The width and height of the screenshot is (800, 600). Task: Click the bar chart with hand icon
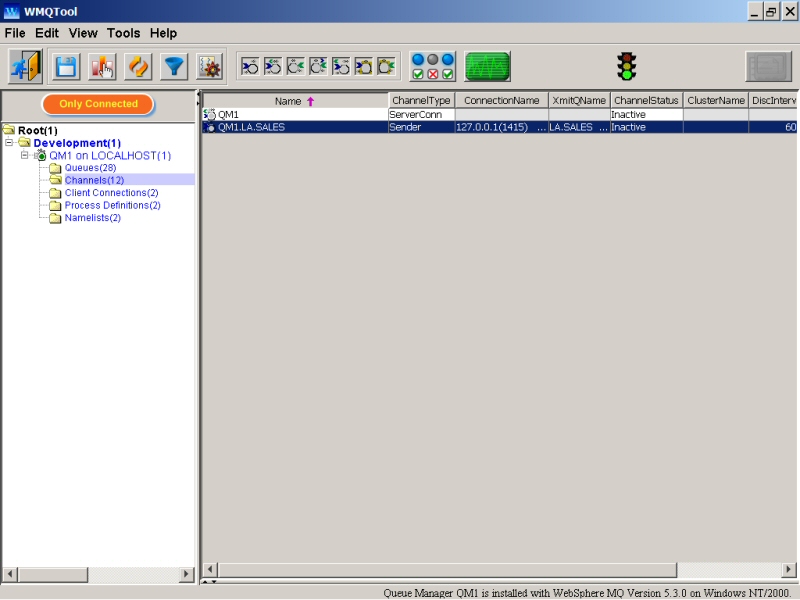[x=102, y=67]
